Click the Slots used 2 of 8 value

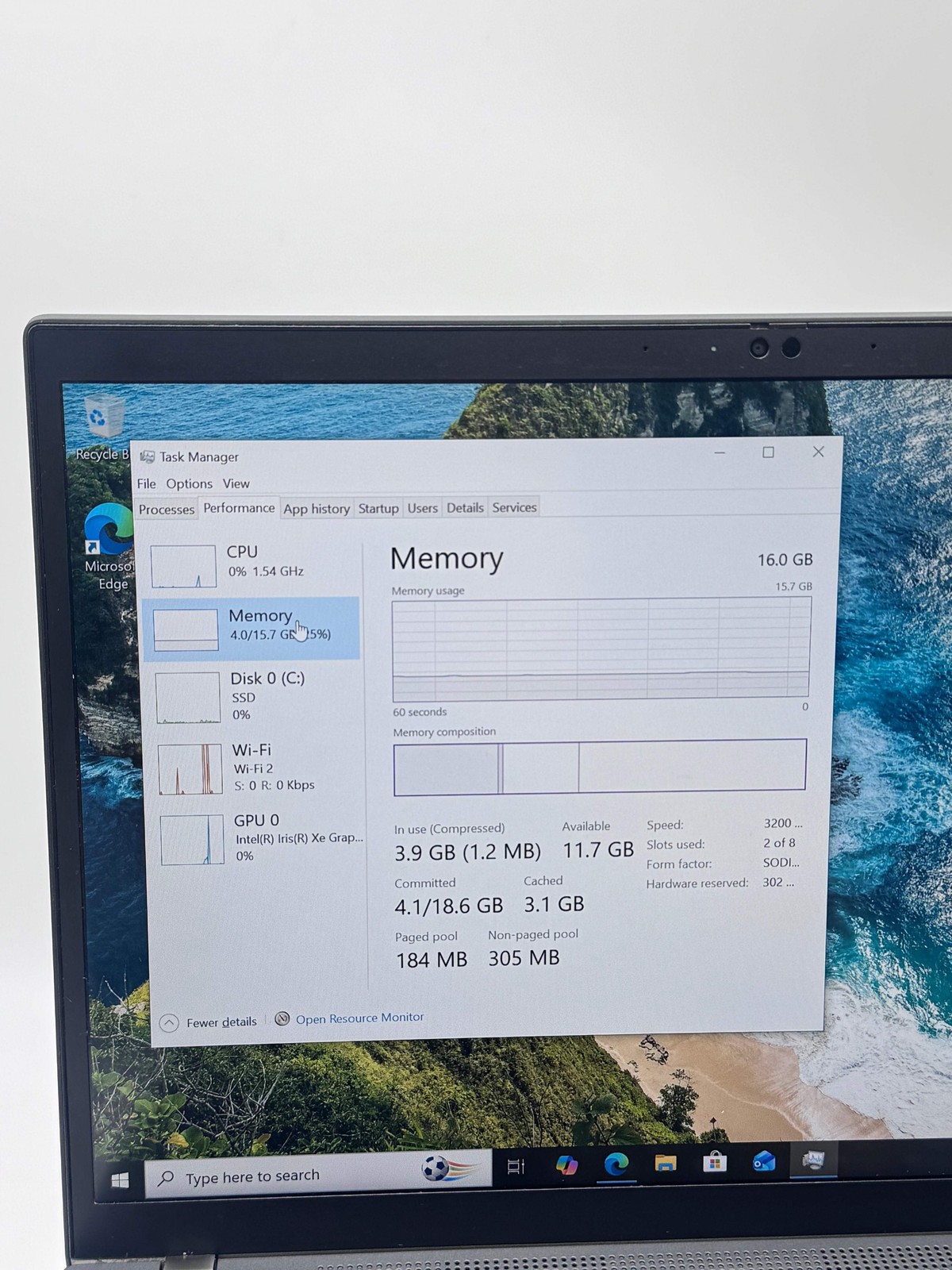779,843
